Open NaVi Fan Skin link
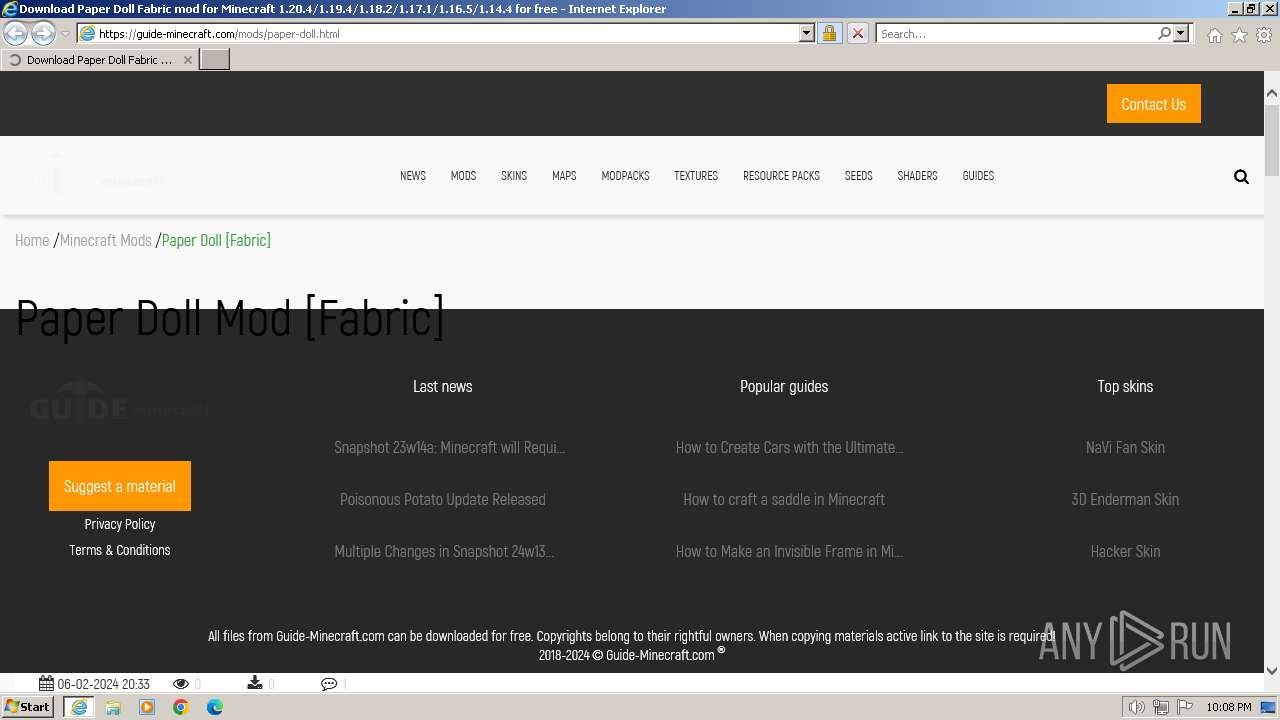This screenshot has width=1280, height=720. (1125, 447)
